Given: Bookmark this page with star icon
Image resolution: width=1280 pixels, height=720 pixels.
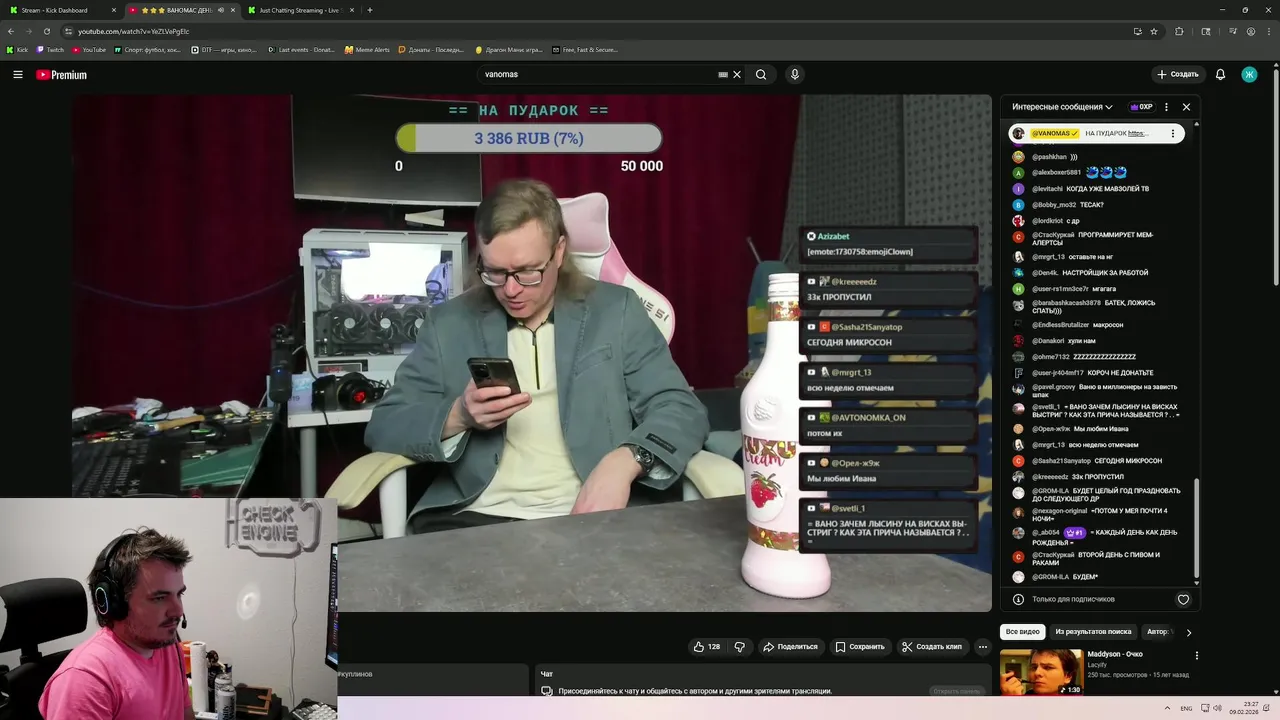Looking at the screenshot, I should (1154, 31).
